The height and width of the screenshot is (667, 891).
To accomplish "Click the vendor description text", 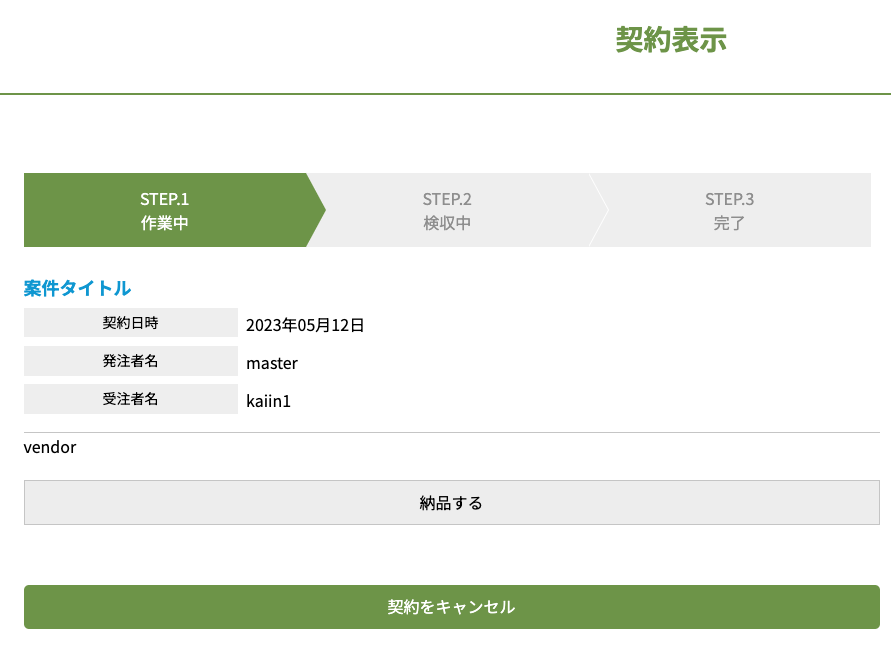I will click(x=50, y=447).
